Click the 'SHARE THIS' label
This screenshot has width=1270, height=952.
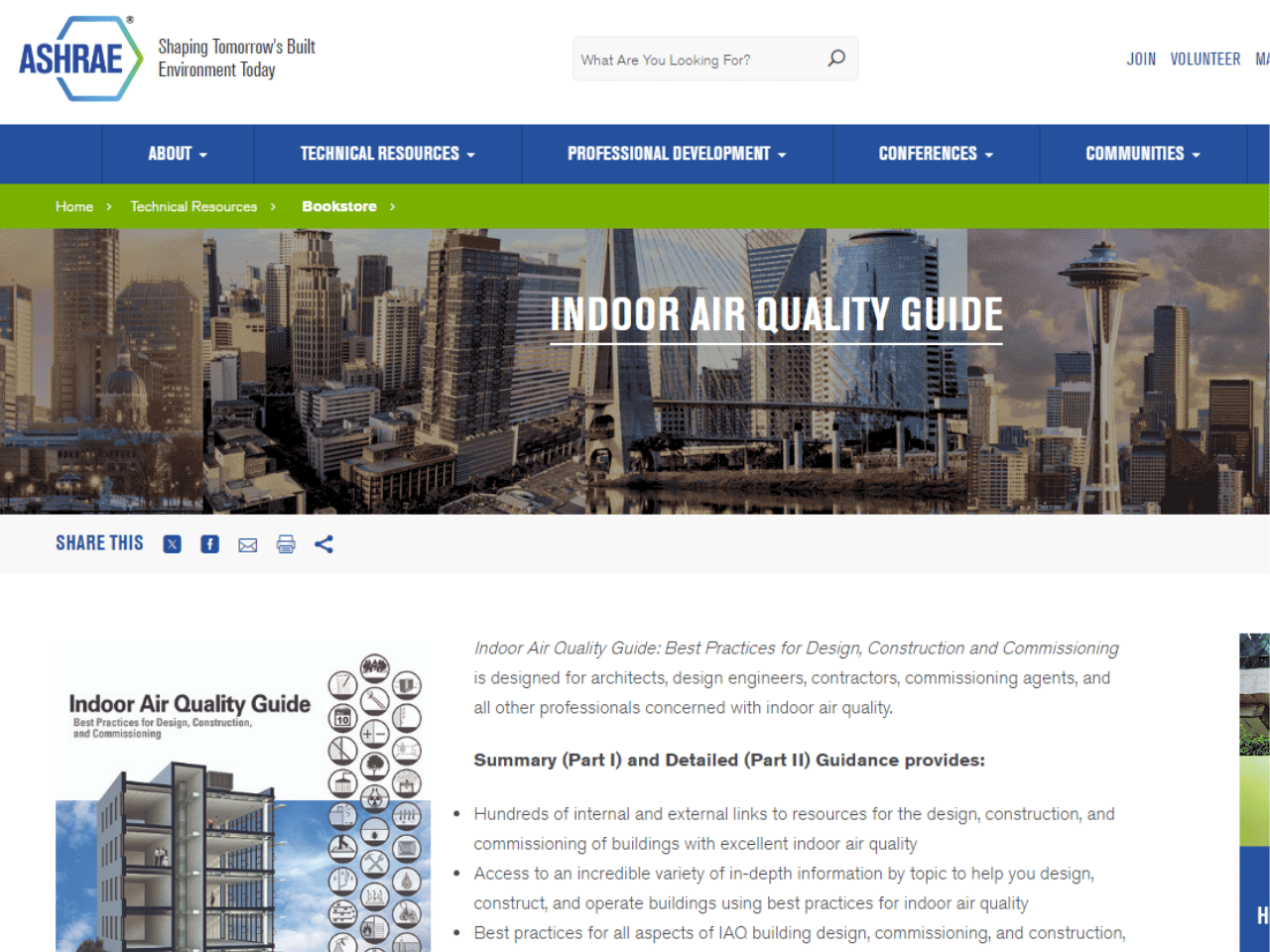tap(99, 543)
